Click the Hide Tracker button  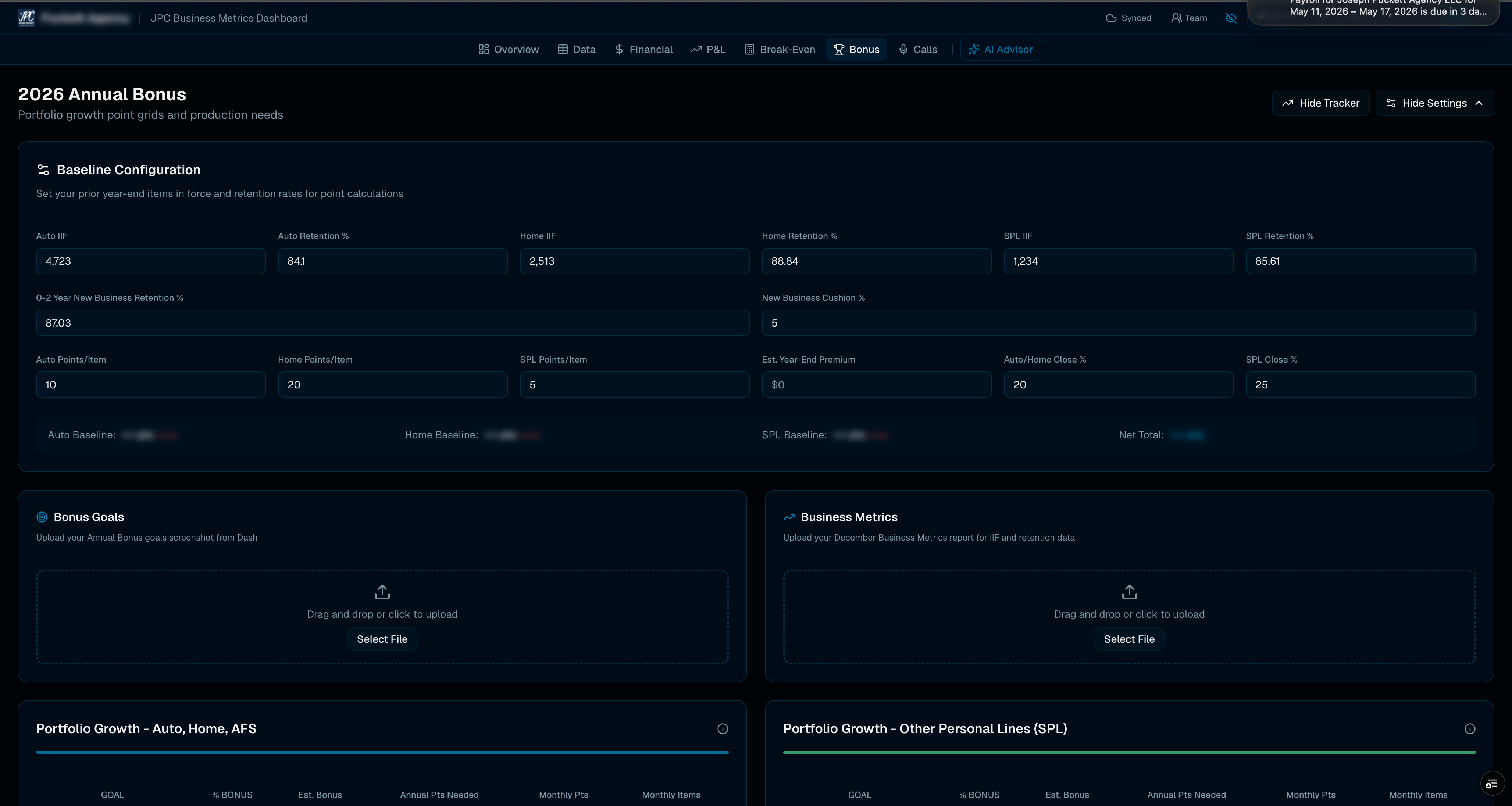click(x=1320, y=103)
